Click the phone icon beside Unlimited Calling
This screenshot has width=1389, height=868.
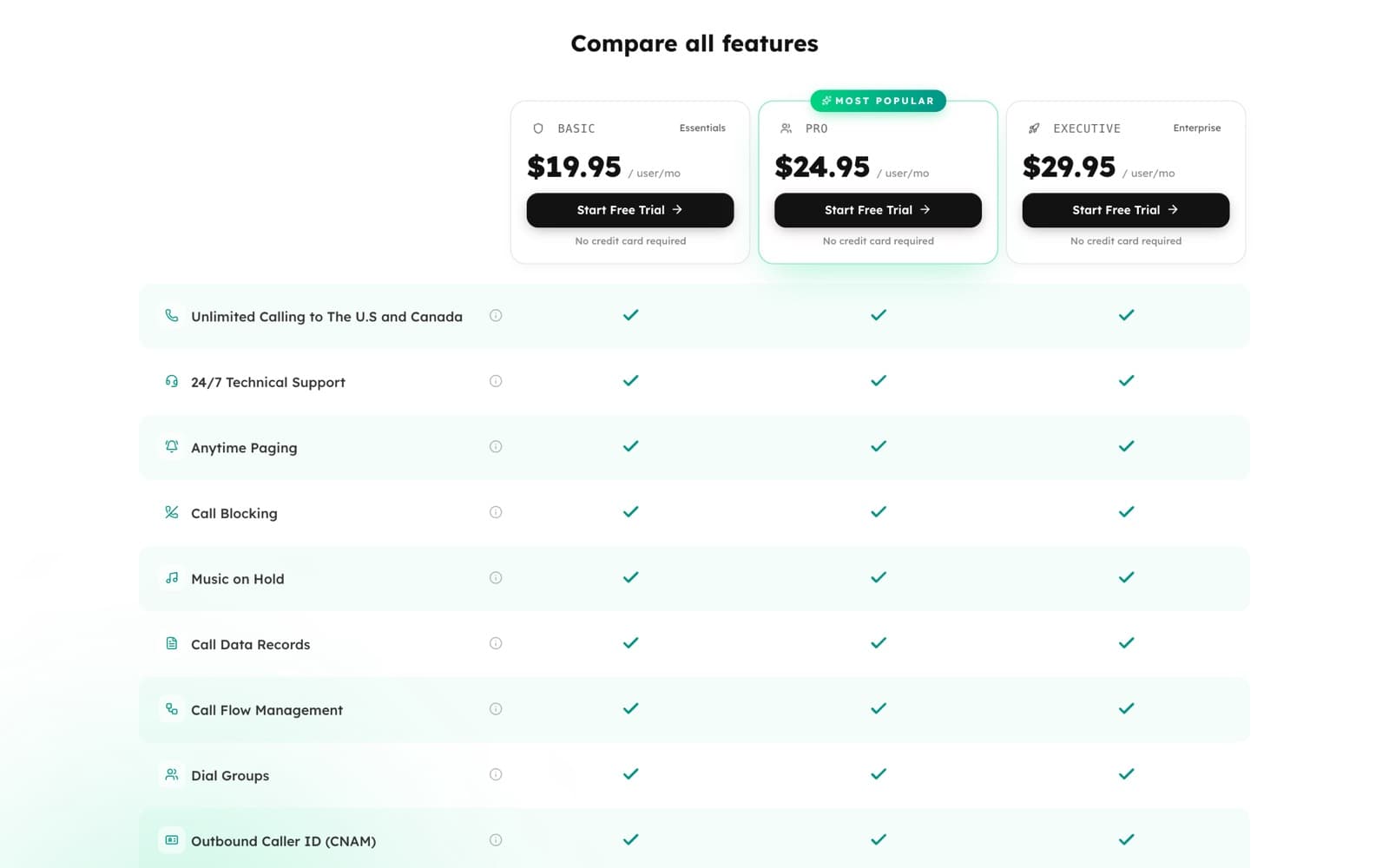(x=172, y=316)
